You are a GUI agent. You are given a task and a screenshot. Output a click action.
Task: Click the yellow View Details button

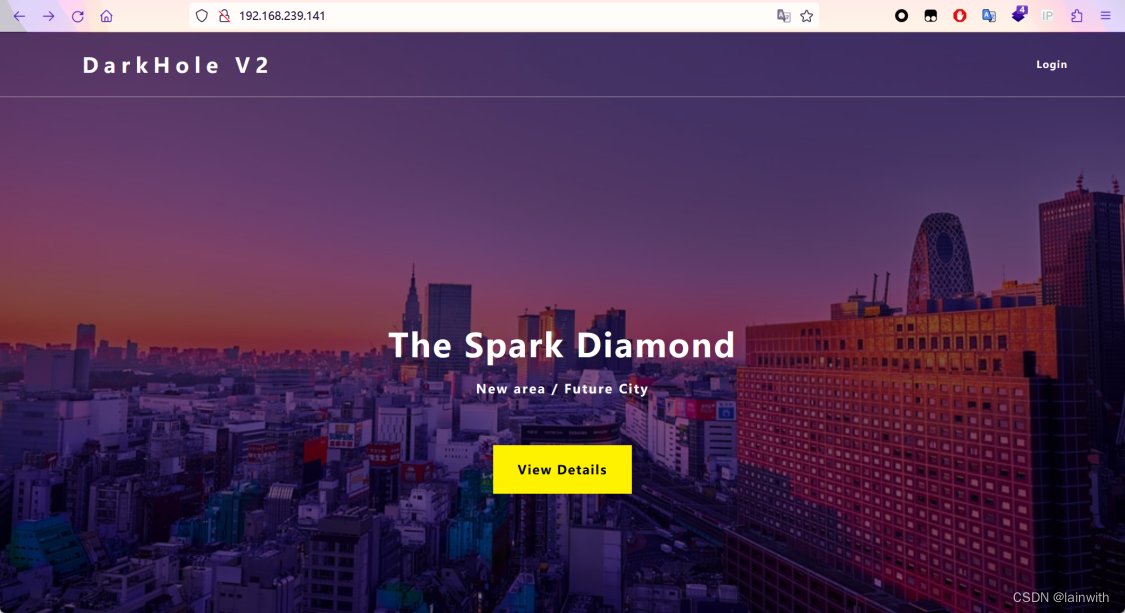click(x=562, y=469)
